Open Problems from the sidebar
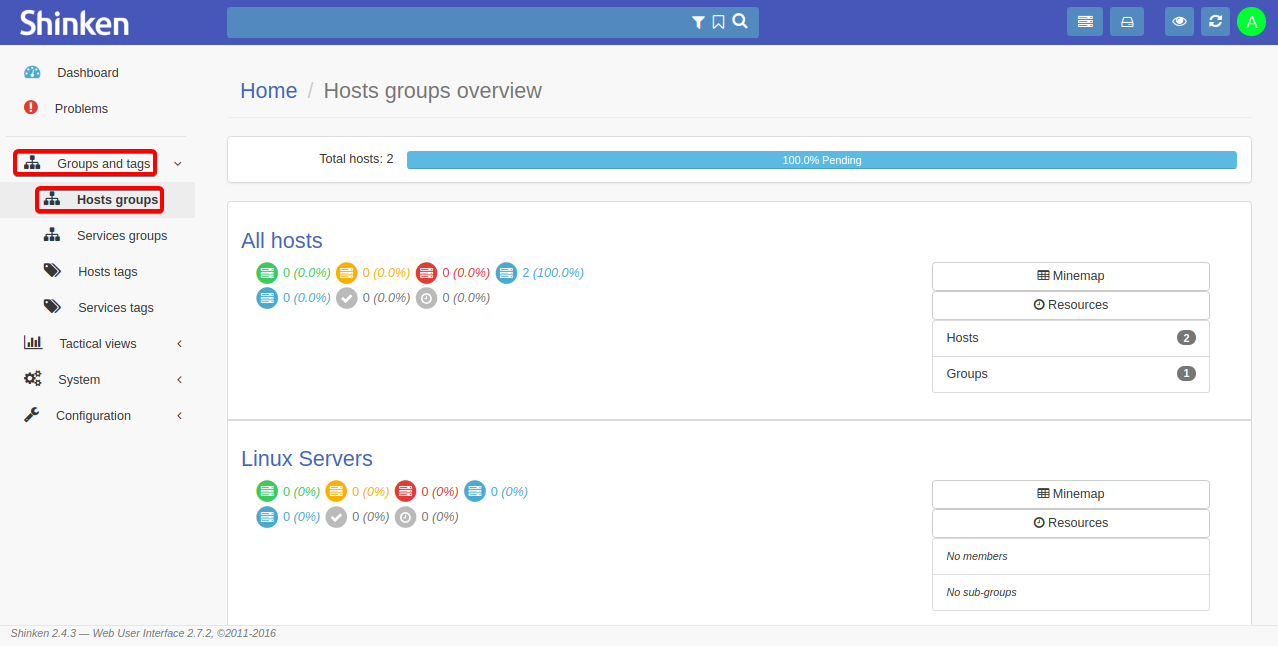 point(81,108)
